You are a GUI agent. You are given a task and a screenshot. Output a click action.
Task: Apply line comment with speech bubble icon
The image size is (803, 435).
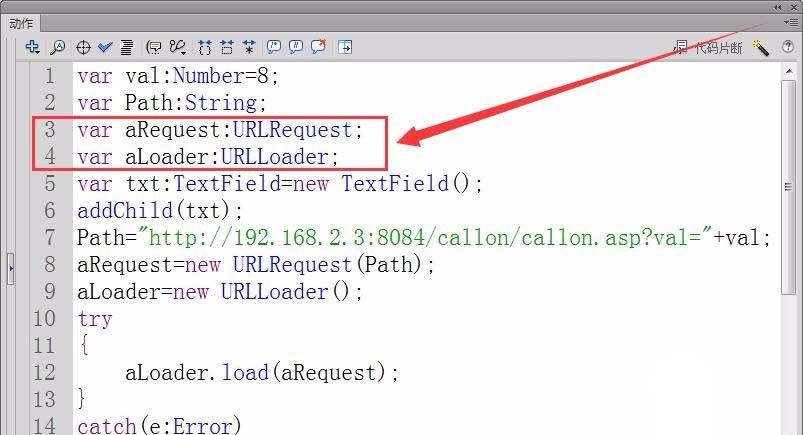click(296, 47)
